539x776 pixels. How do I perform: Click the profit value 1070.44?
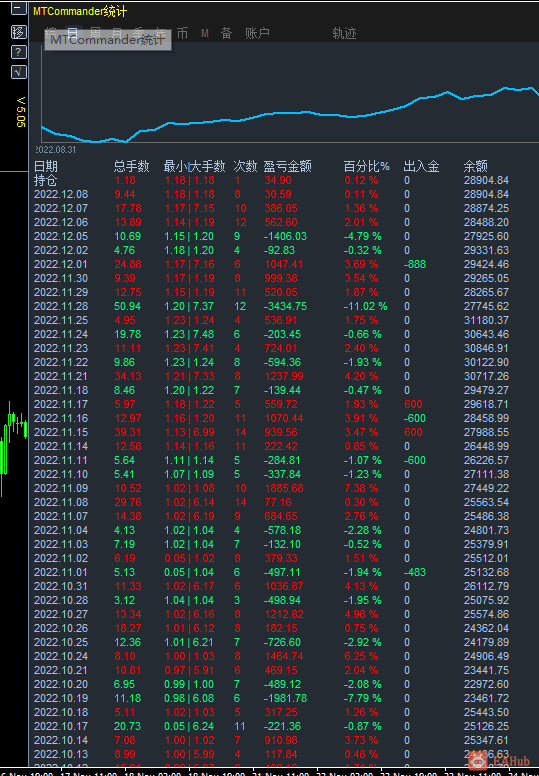(x=284, y=418)
